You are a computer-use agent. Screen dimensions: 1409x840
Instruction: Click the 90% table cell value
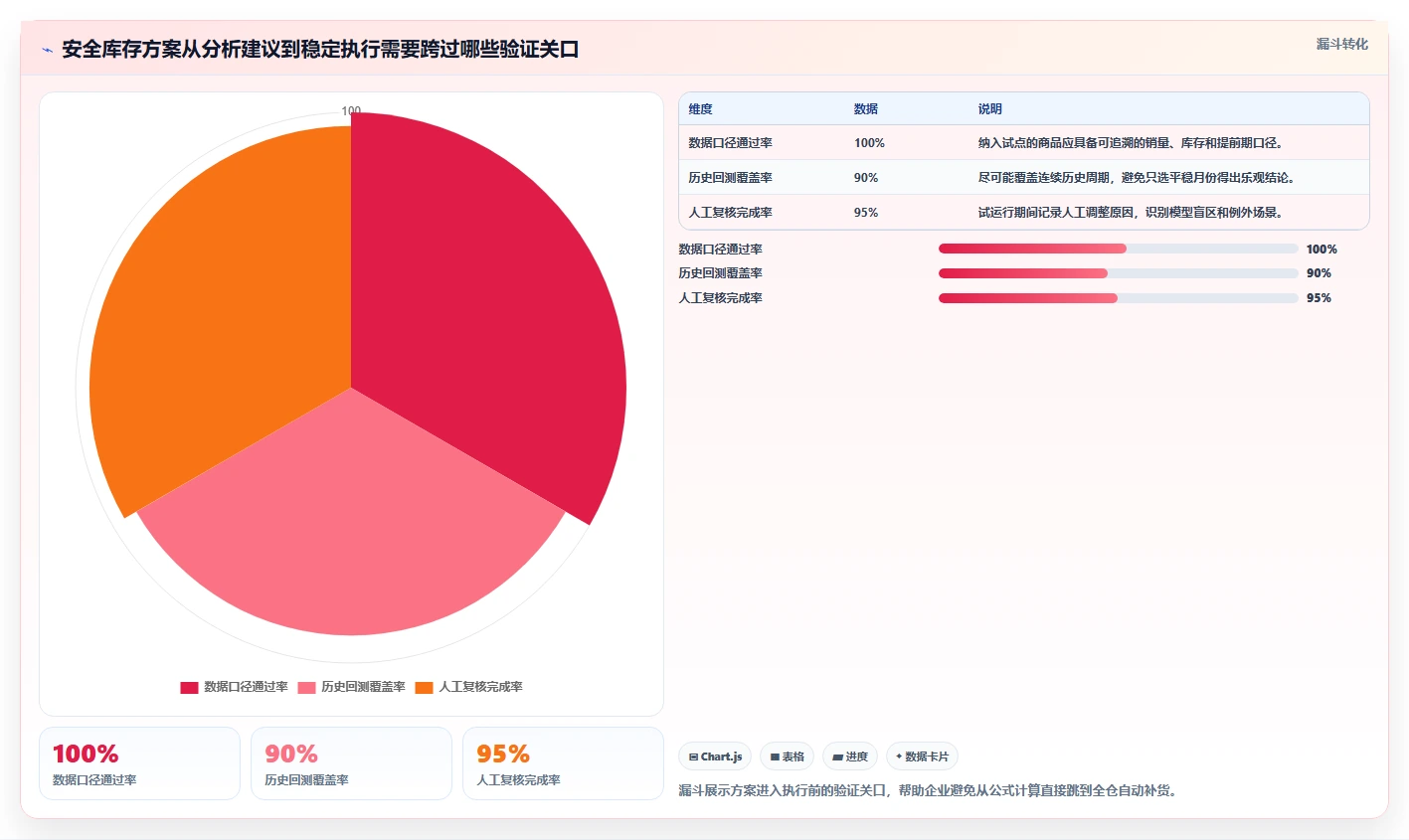(x=865, y=178)
